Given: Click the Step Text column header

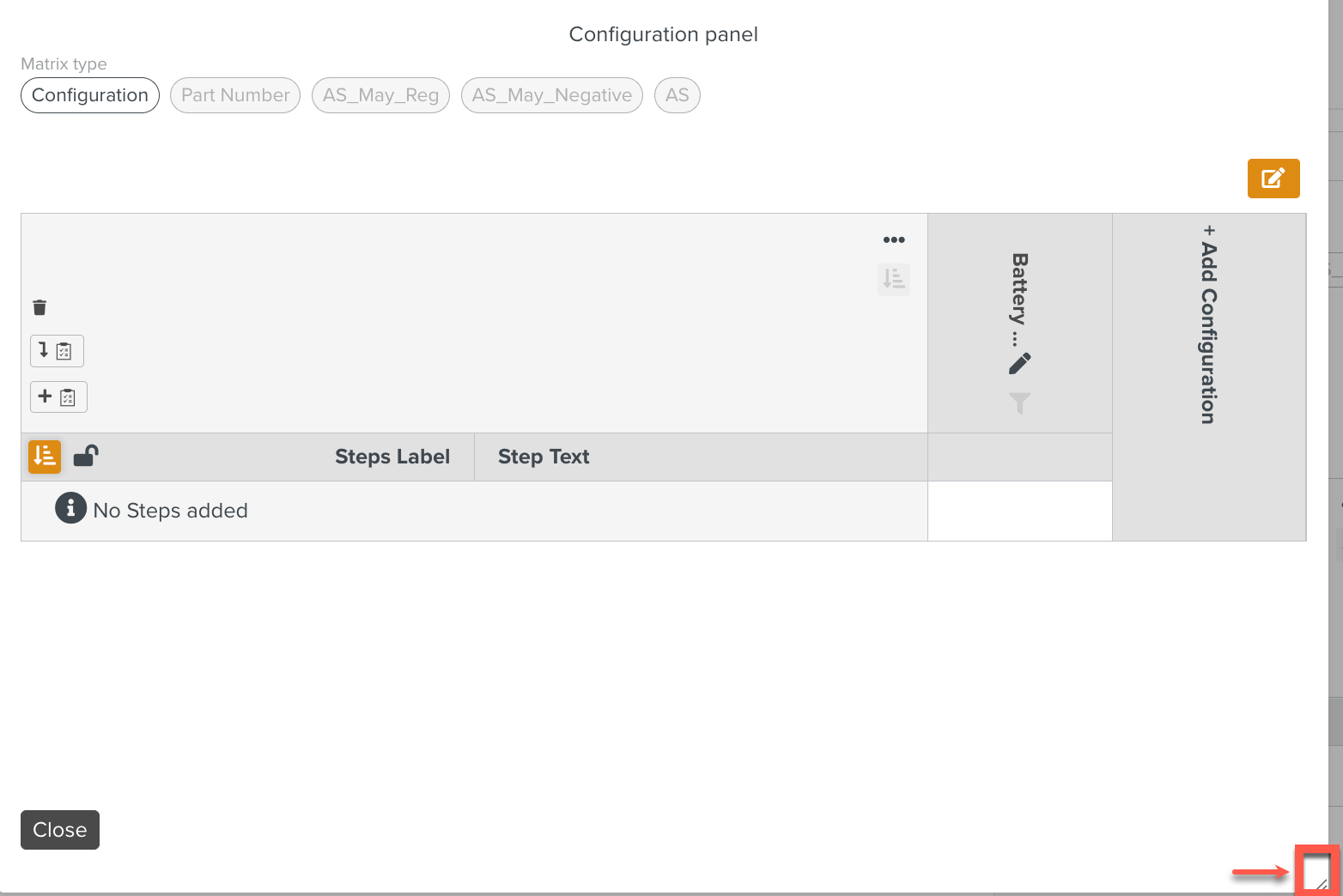Looking at the screenshot, I should [544, 457].
